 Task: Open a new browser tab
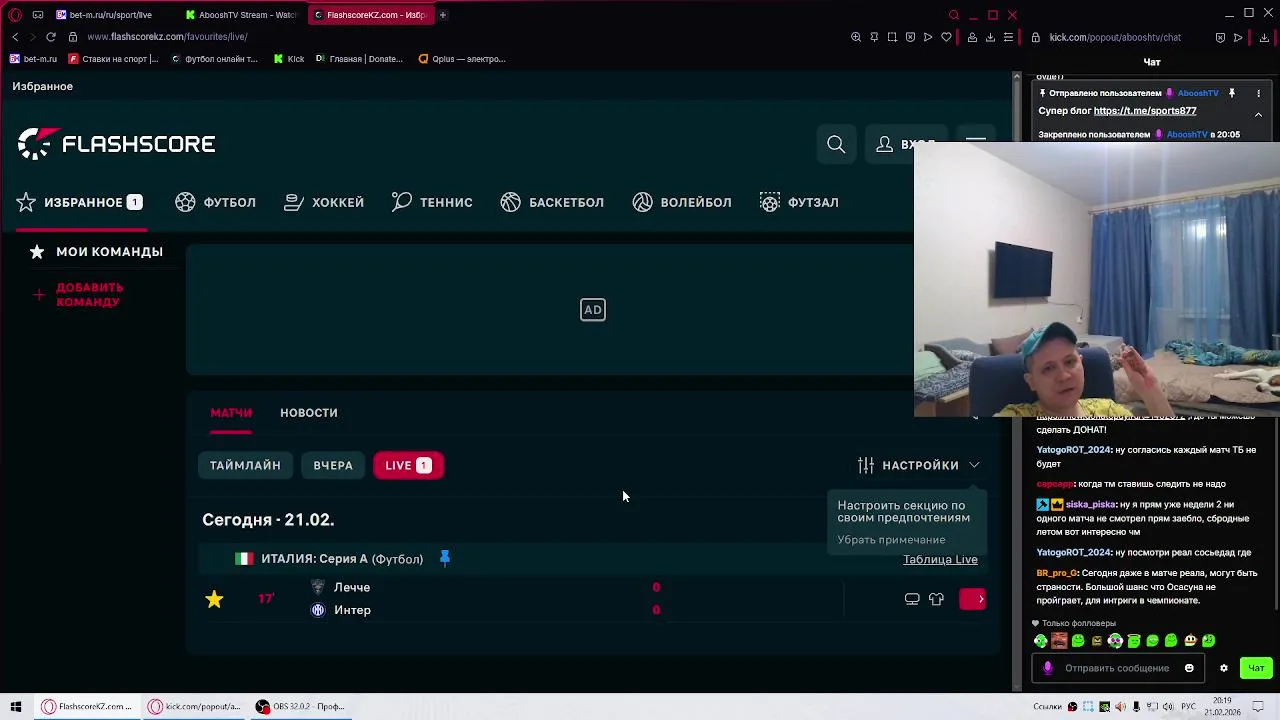(443, 15)
